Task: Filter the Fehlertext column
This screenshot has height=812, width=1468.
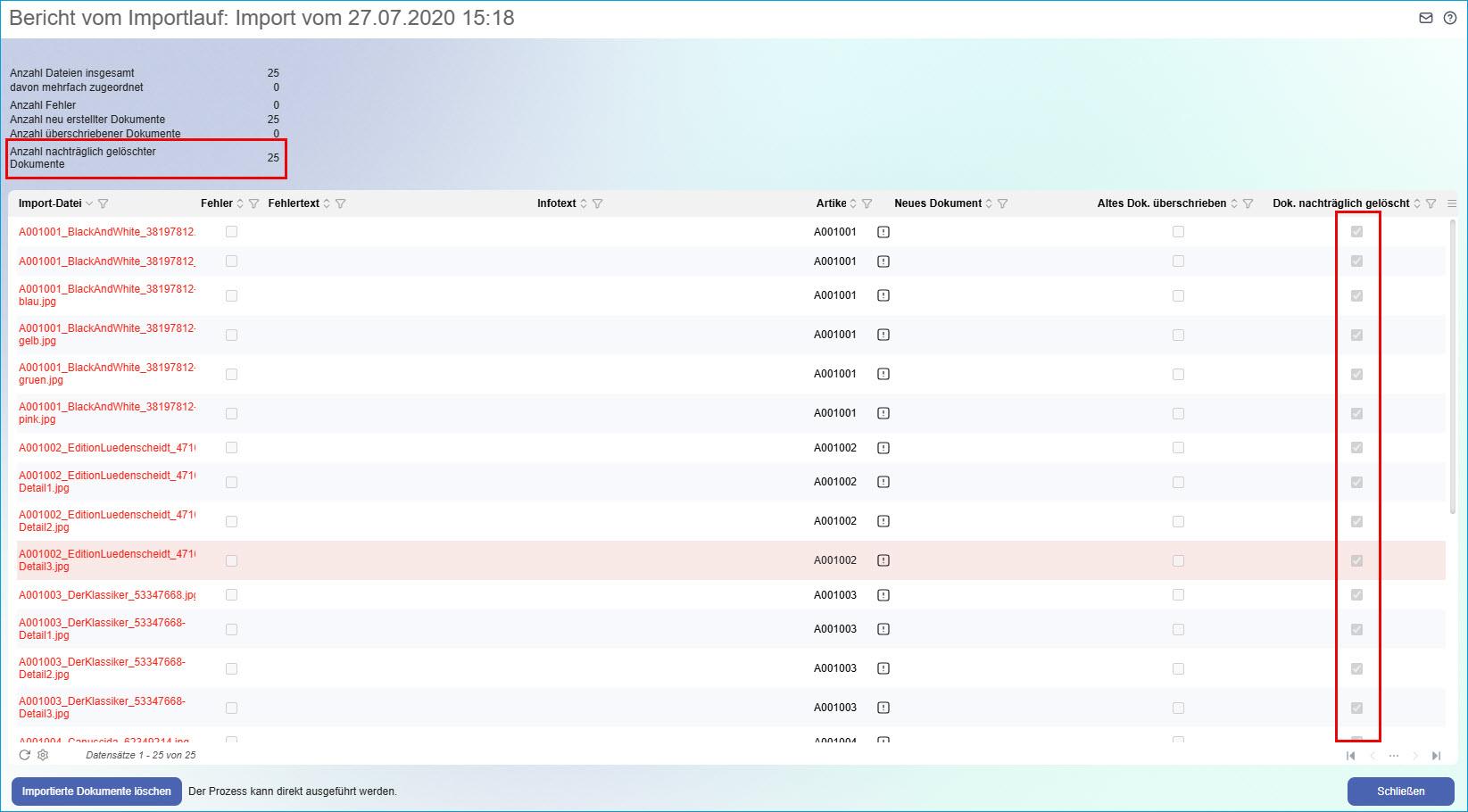Action: (341, 203)
